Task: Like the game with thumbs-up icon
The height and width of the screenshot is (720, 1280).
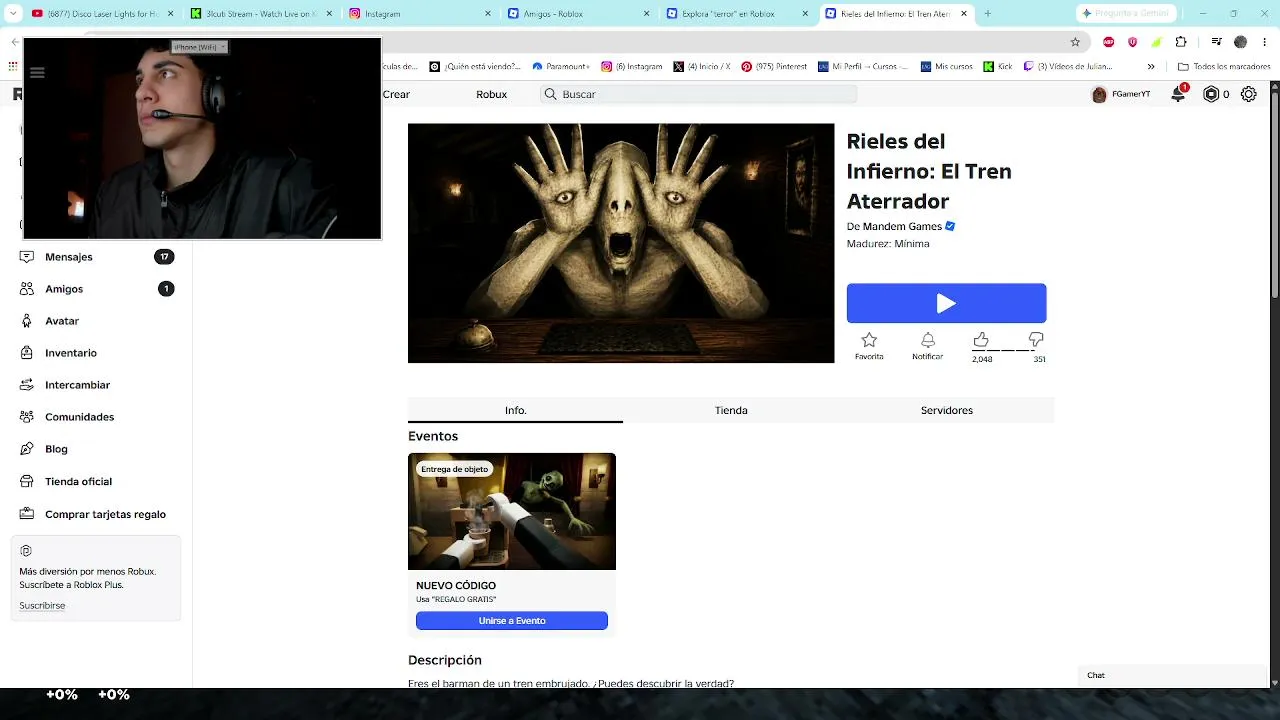Action: [x=981, y=340]
